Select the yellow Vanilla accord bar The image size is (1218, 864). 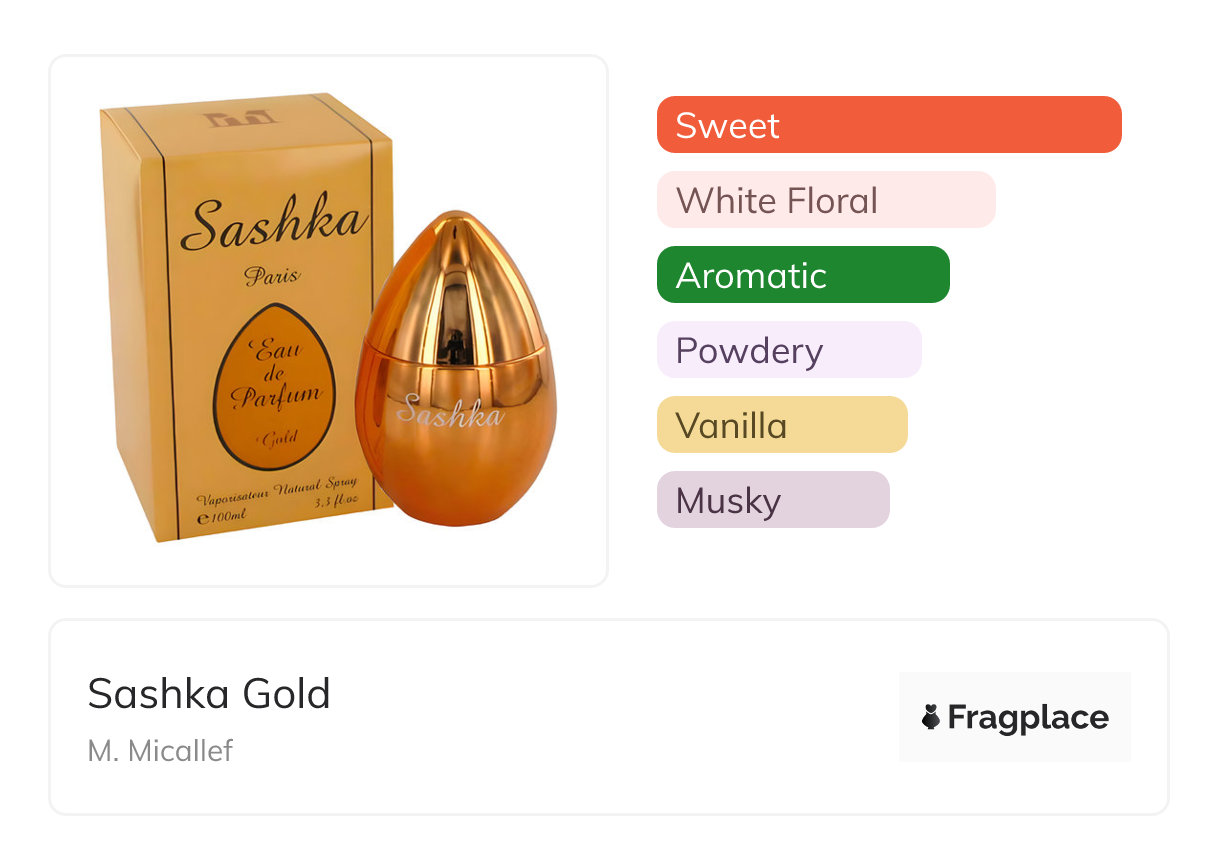click(x=781, y=425)
